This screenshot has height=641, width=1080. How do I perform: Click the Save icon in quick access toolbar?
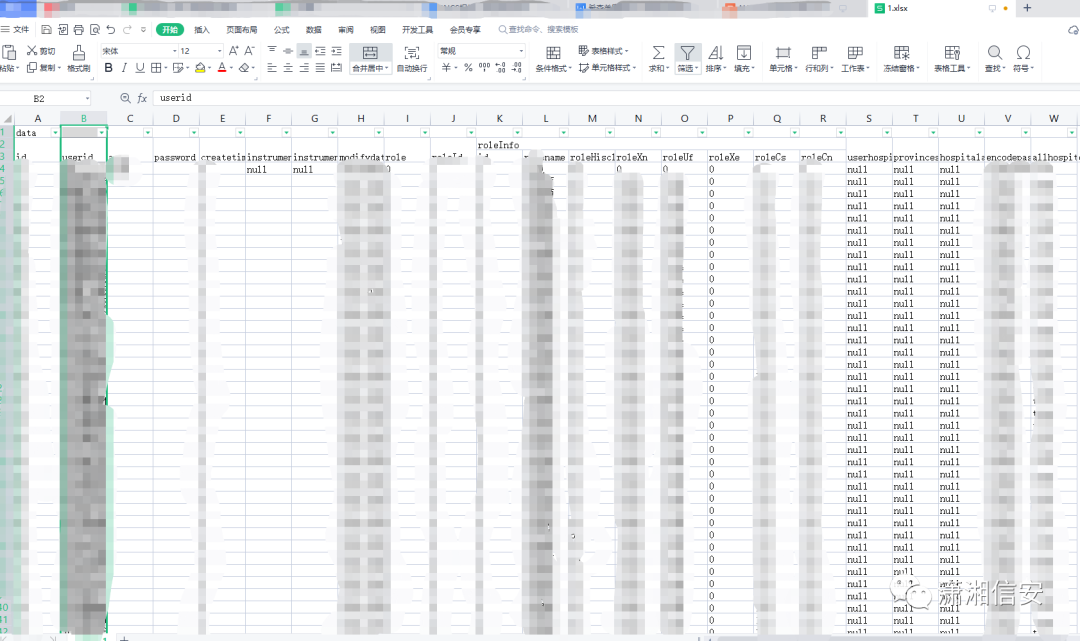pyautogui.click(x=46, y=30)
